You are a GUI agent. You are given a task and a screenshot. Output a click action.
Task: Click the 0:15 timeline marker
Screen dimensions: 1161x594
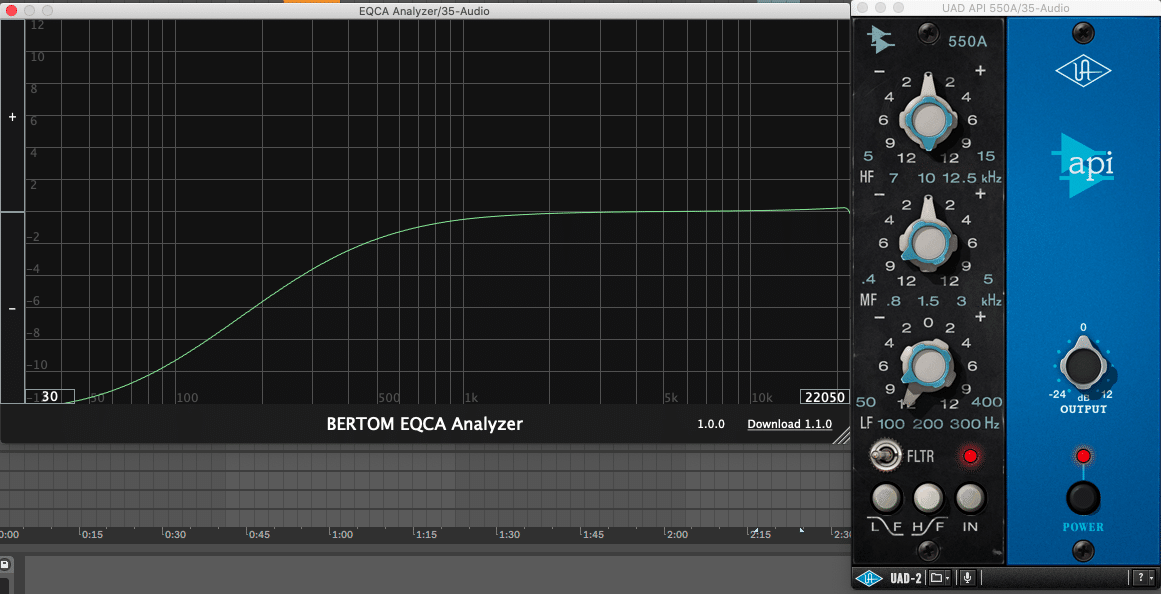pyautogui.click(x=93, y=534)
